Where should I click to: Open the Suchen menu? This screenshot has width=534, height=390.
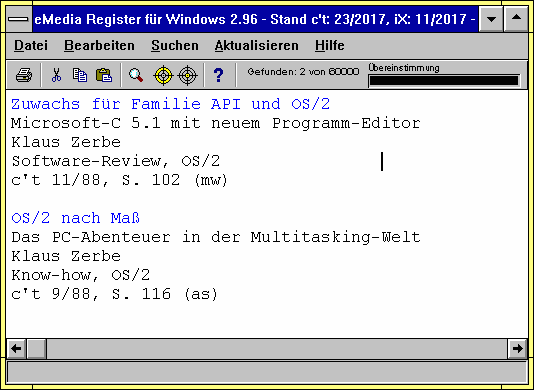pyautogui.click(x=175, y=46)
